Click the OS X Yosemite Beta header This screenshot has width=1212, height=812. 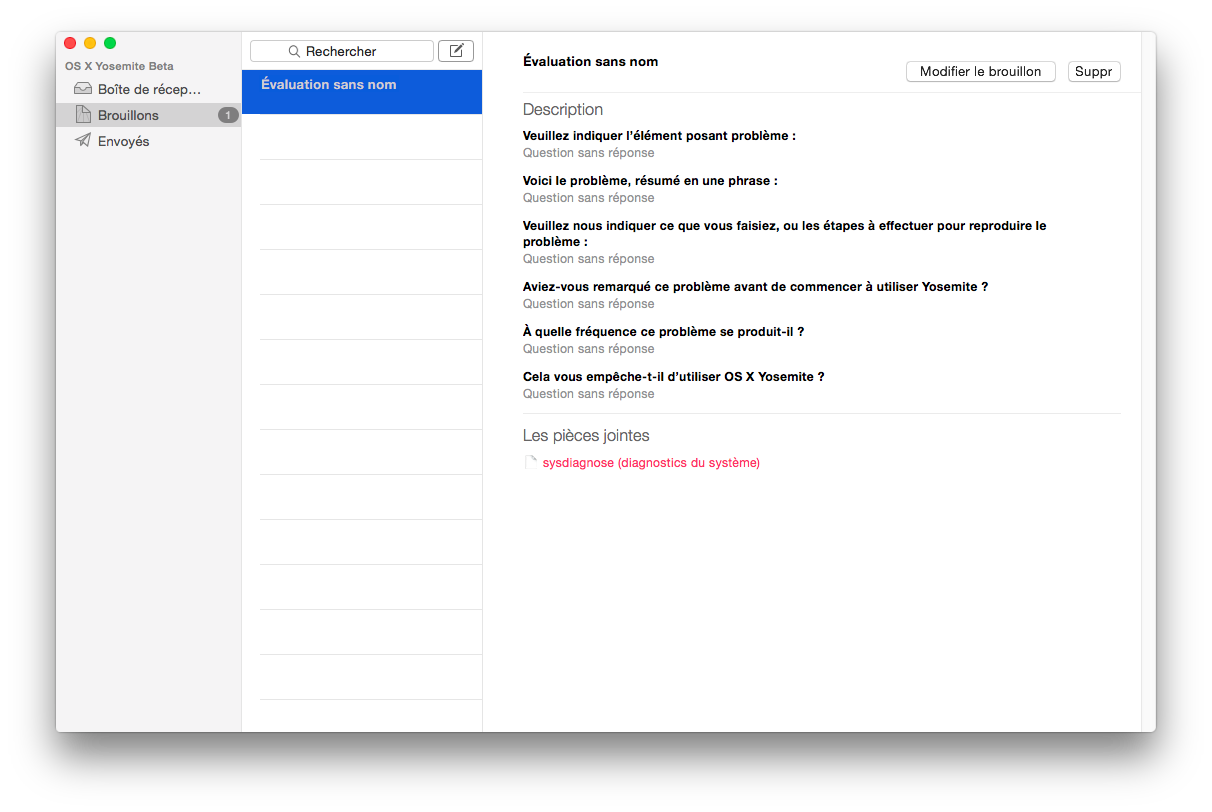coord(119,66)
